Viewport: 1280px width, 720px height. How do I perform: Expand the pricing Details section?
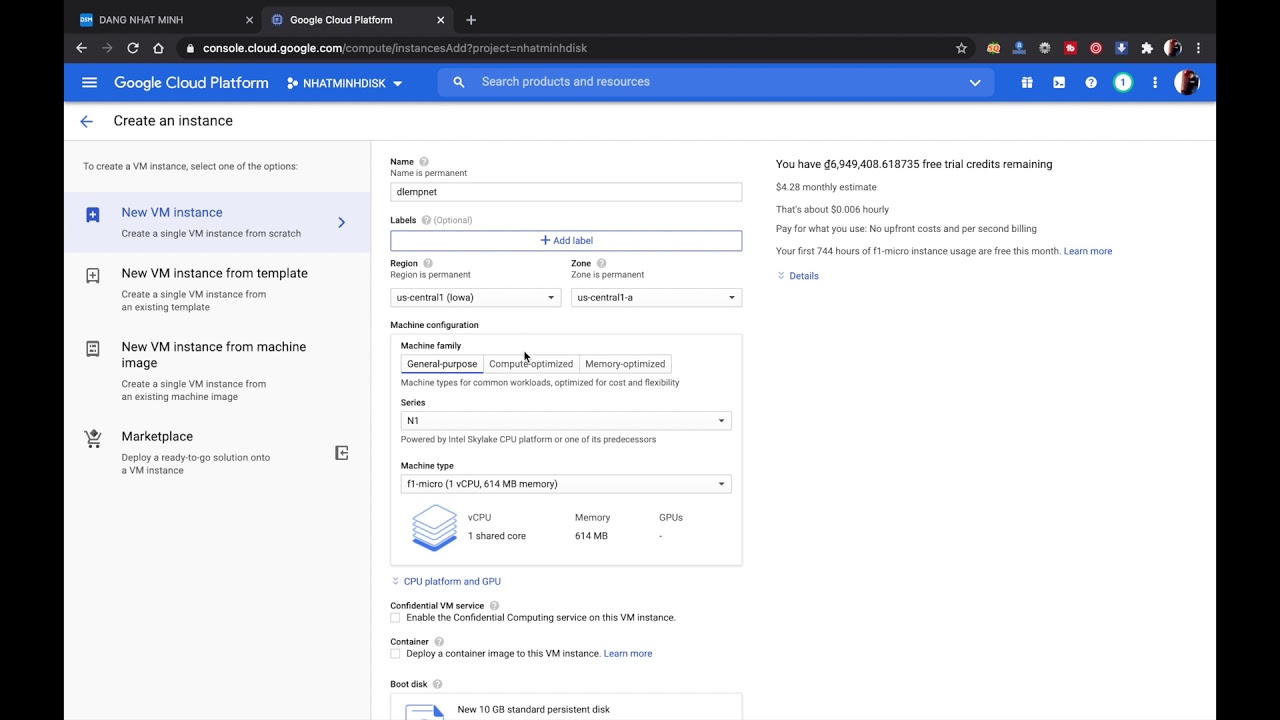(x=798, y=276)
